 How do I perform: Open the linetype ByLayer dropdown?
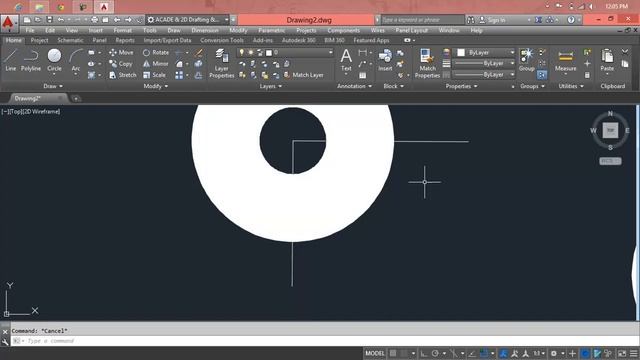coord(485,75)
